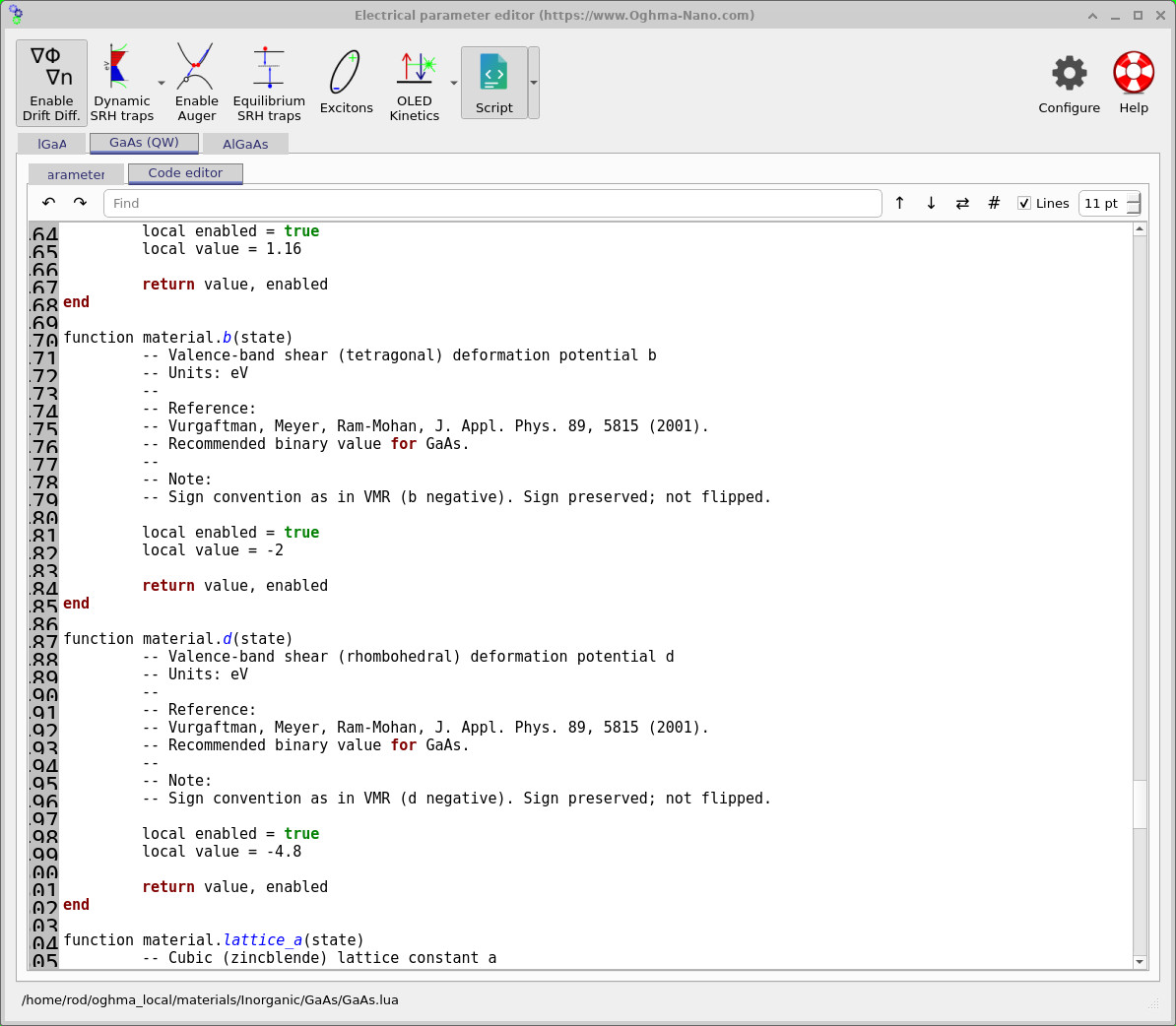Expand OLED Kinetics dropdown arrow
The height and width of the screenshot is (1026, 1176).
point(454,83)
